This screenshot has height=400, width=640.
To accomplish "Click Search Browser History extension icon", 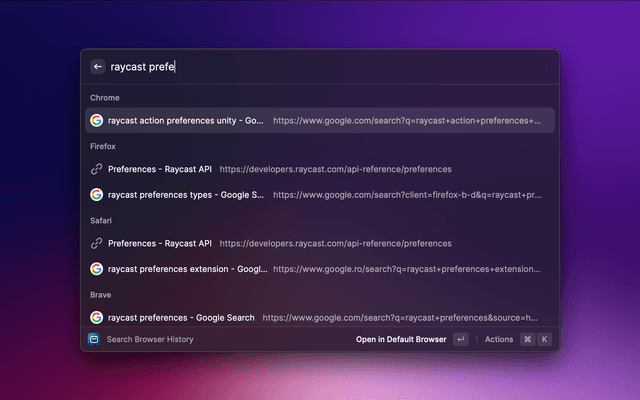I will 95,339.
